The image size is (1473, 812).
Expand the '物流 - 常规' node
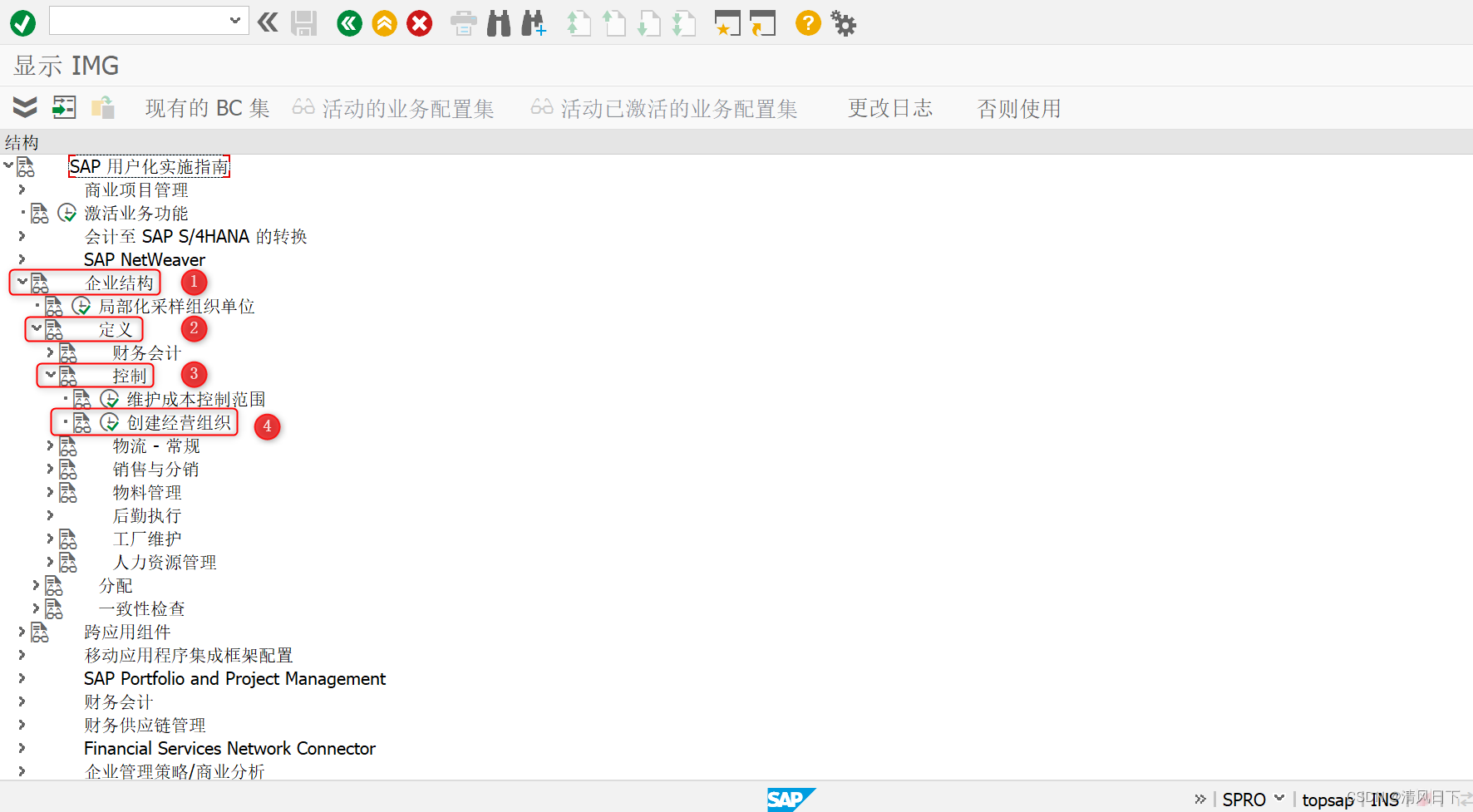pyautogui.click(x=50, y=445)
